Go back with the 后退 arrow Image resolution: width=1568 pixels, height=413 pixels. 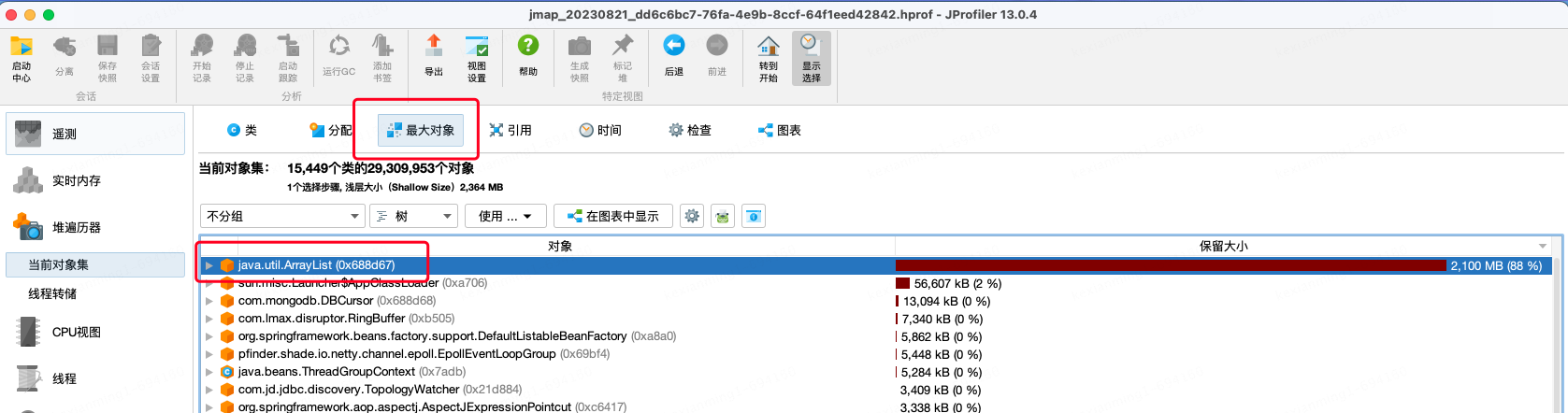673,56
